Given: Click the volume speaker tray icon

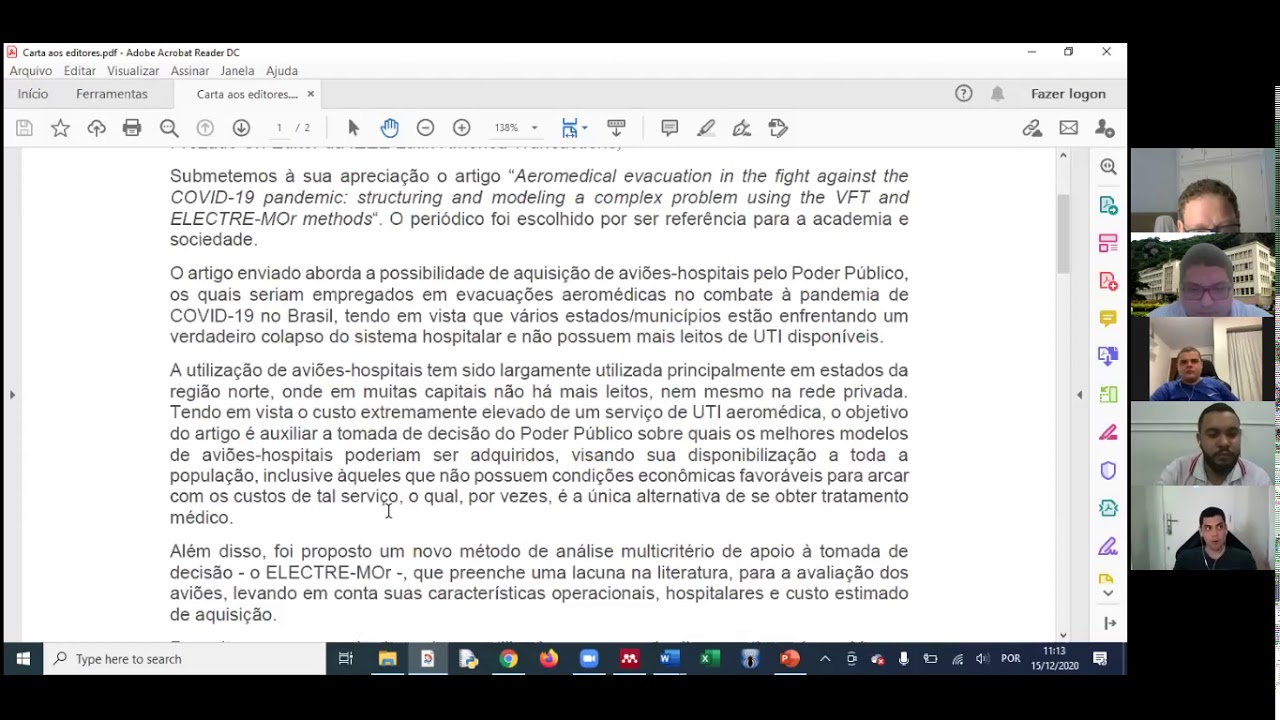Looking at the screenshot, I should [982, 659].
